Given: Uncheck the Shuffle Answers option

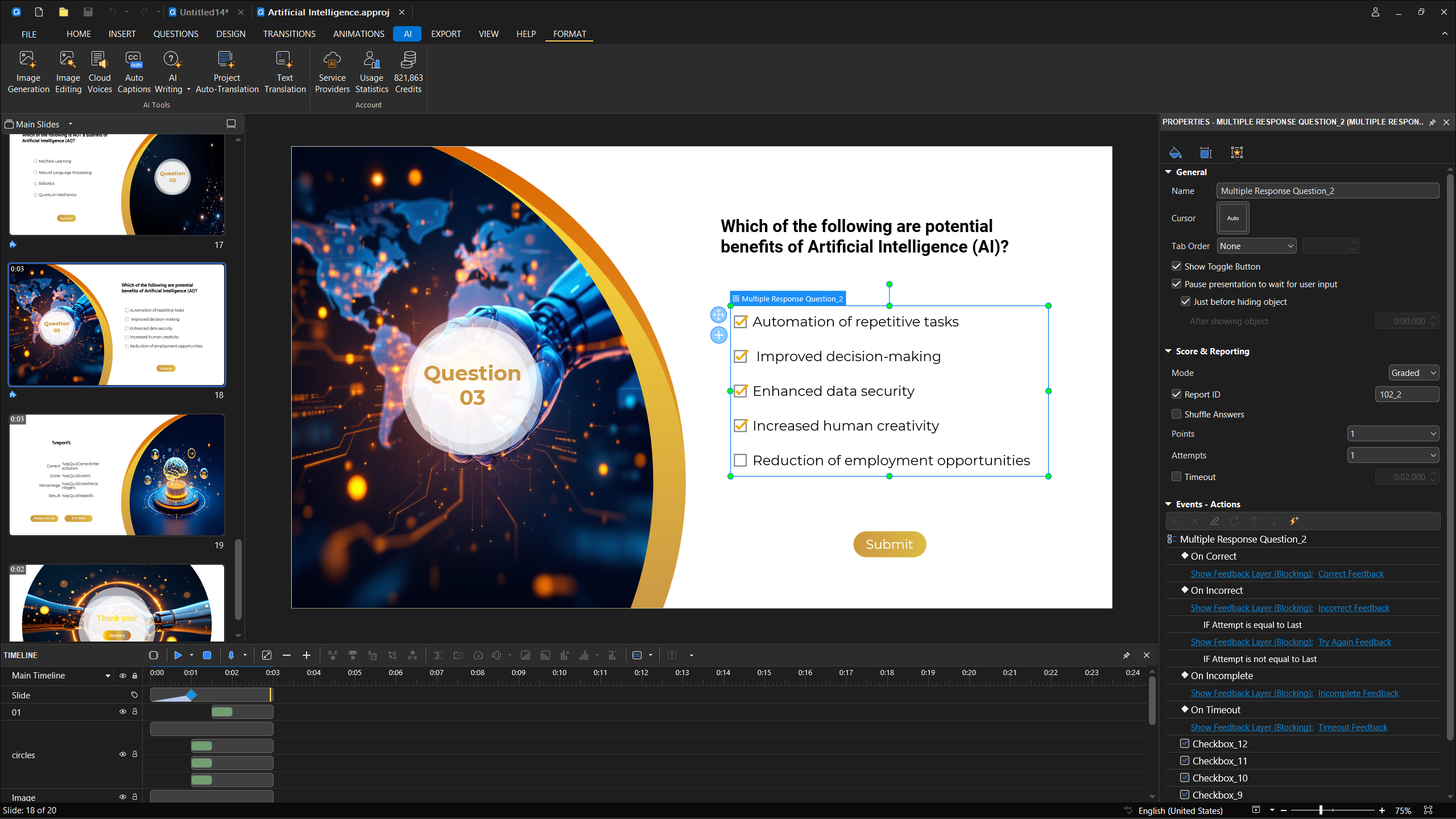Looking at the screenshot, I should pyautogui.click(x=1176, y=414).
